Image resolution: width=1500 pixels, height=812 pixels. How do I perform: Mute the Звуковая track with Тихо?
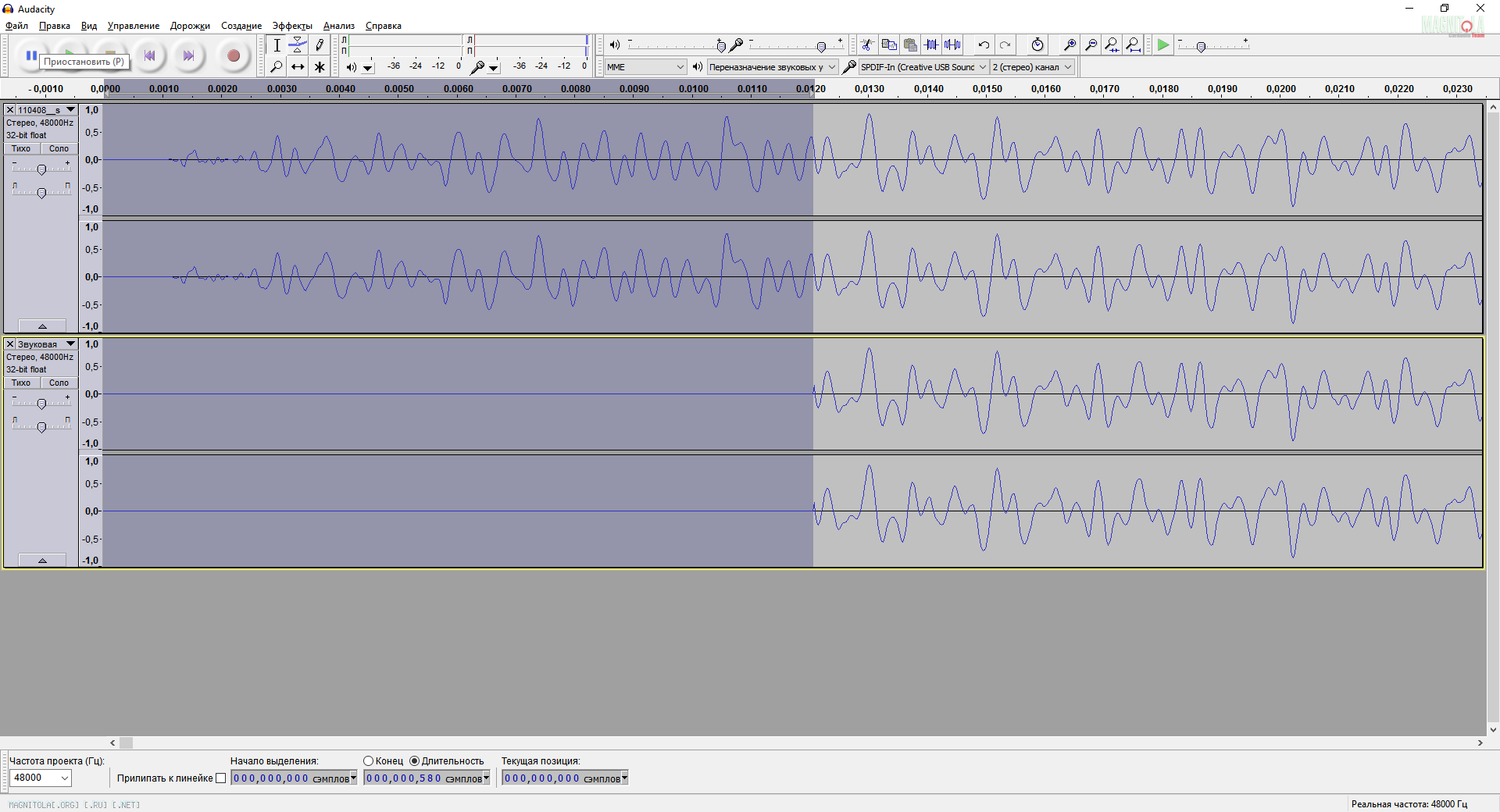(x=21, y=383)
